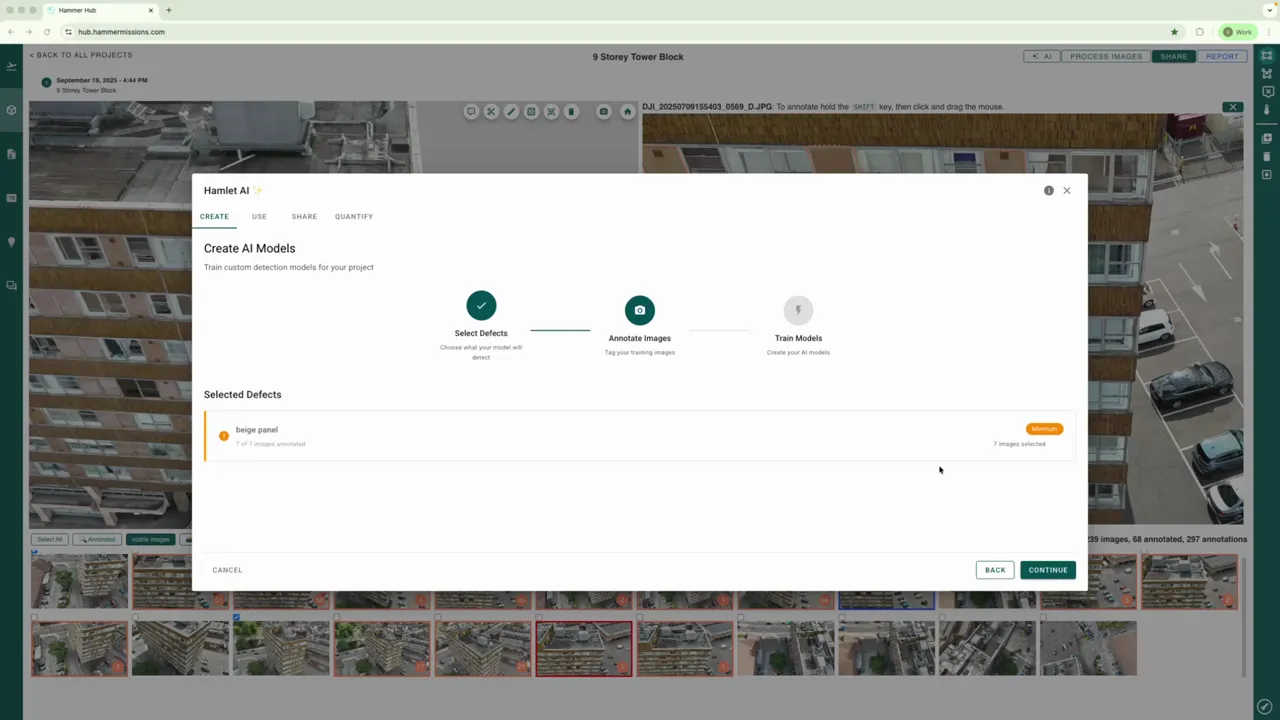Click the CONTINUE button in the dialog
The image size is (1280, 720).
[1047, 569]
